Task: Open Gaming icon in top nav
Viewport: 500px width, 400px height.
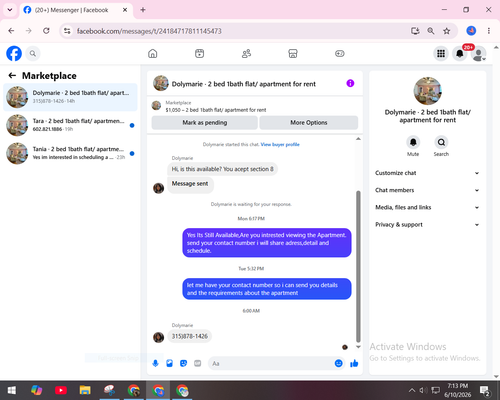Action: coord(340,53)
